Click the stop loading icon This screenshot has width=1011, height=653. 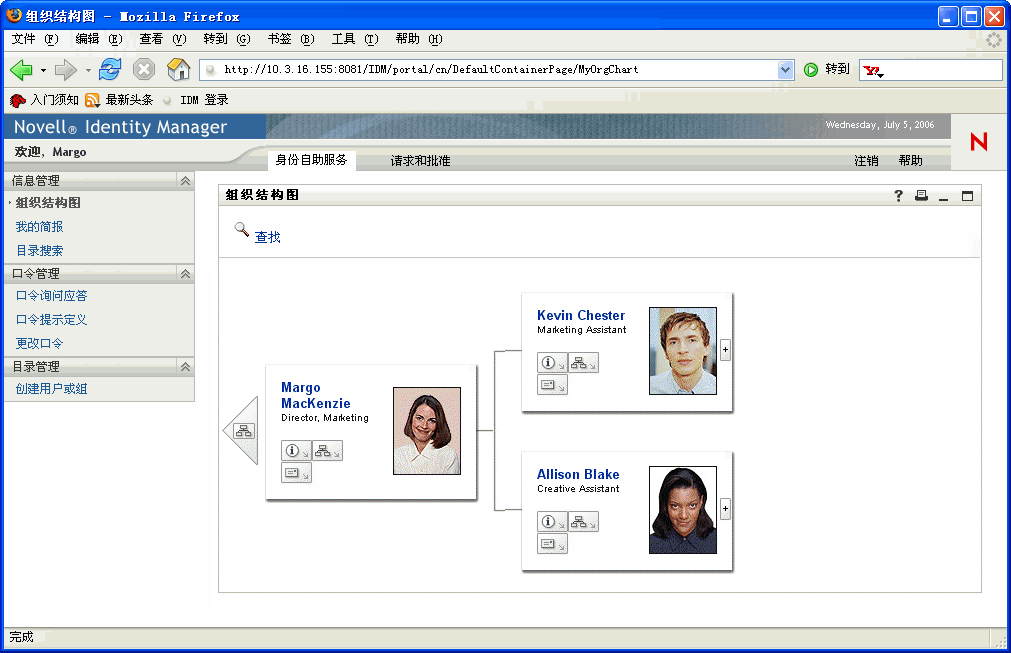(144, 69)
